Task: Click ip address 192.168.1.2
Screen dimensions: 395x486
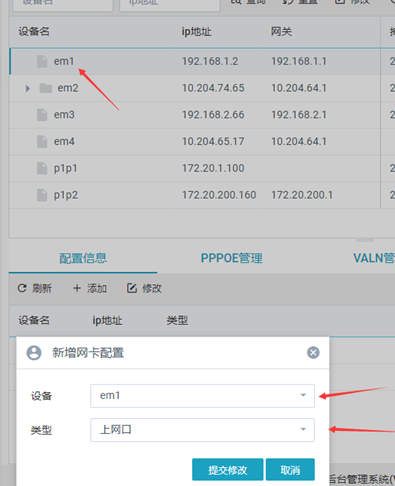Action: click(x=210, y=61)
